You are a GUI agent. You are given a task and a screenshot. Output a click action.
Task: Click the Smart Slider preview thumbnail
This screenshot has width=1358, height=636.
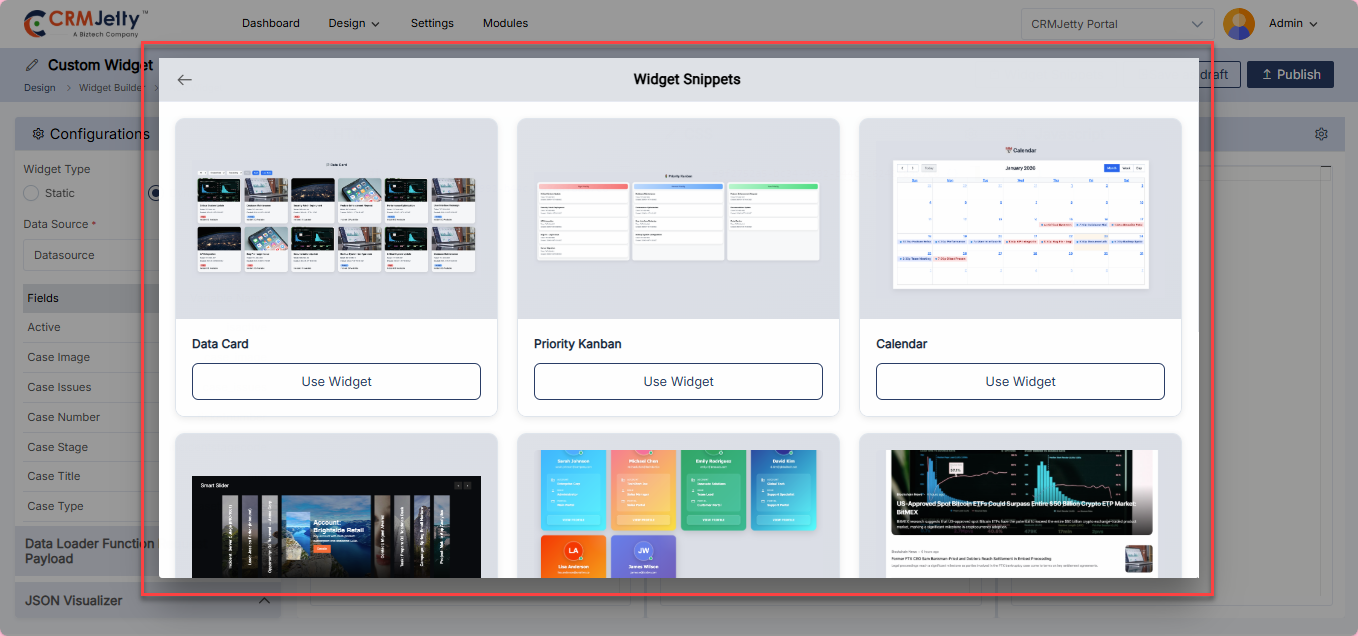[x=336, y=526]
